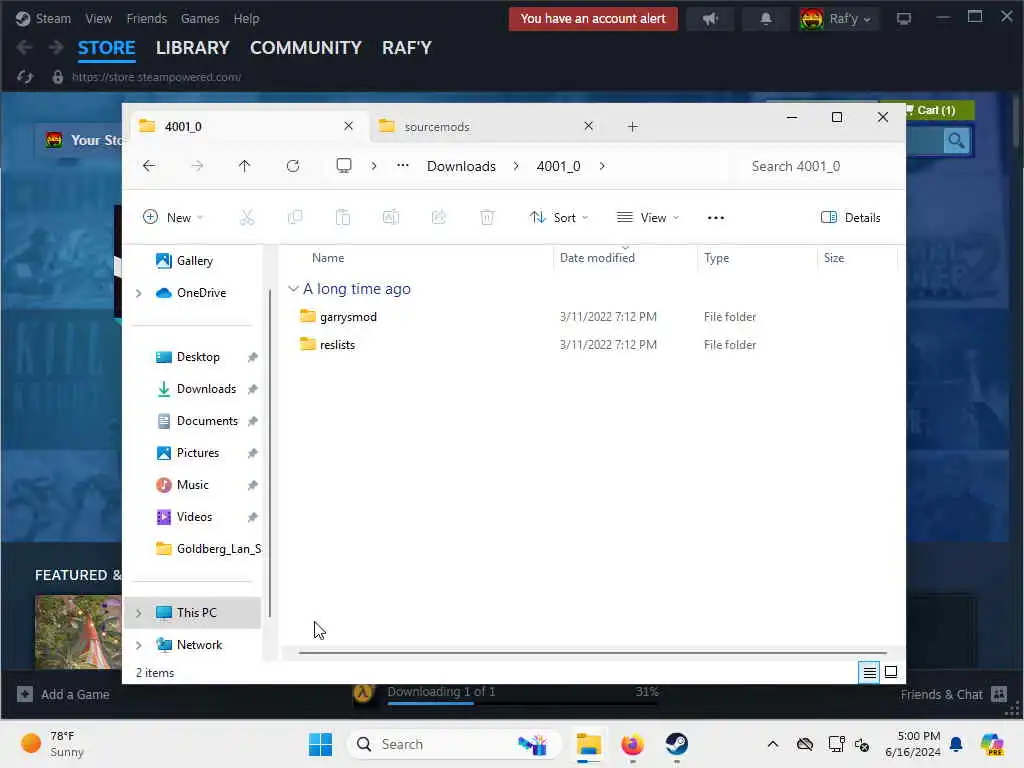Click the horizontal scrollbar in file list
The image size is (1024, 768).
coord(592,652)
